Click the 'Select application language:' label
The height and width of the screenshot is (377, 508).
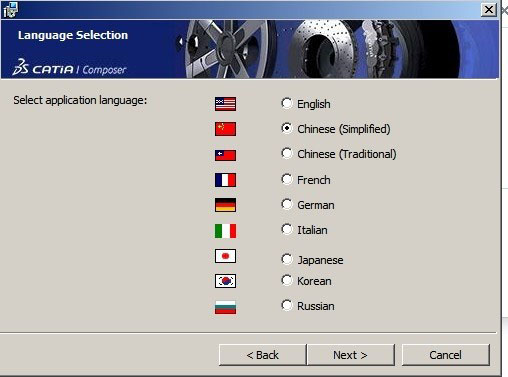(x=80, y=100)
